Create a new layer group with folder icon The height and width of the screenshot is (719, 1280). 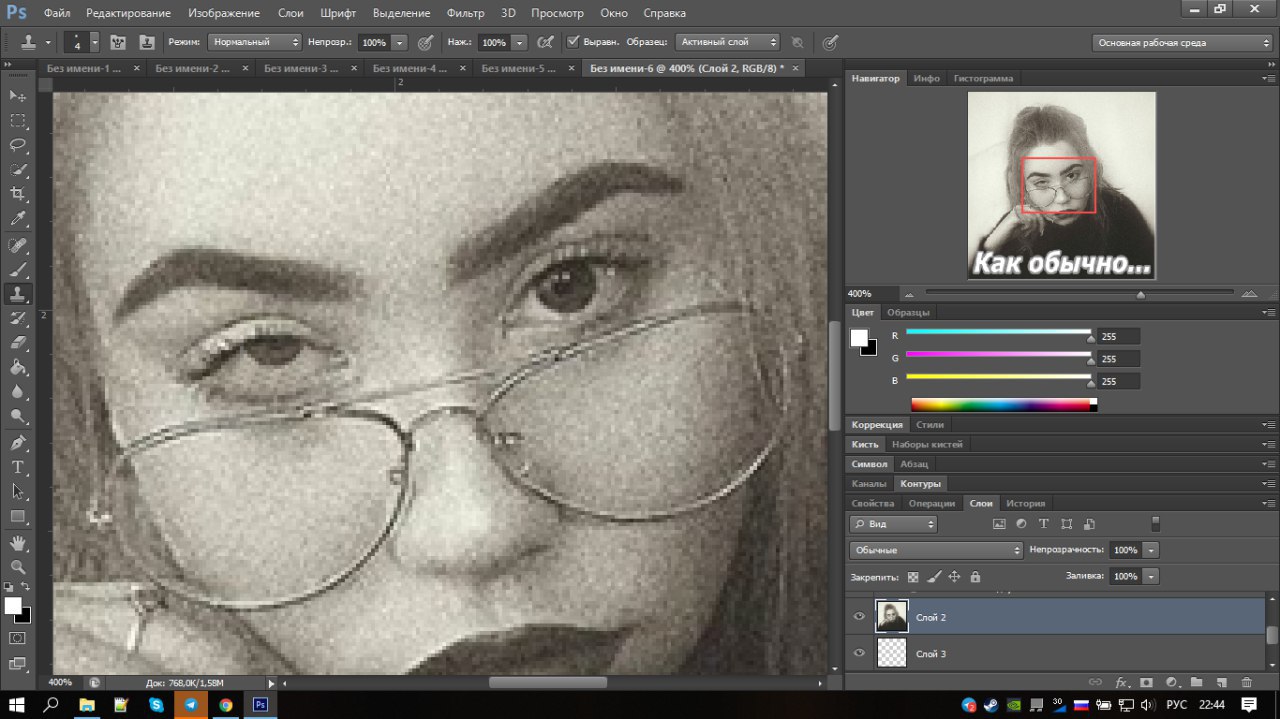coord(1196,682)
